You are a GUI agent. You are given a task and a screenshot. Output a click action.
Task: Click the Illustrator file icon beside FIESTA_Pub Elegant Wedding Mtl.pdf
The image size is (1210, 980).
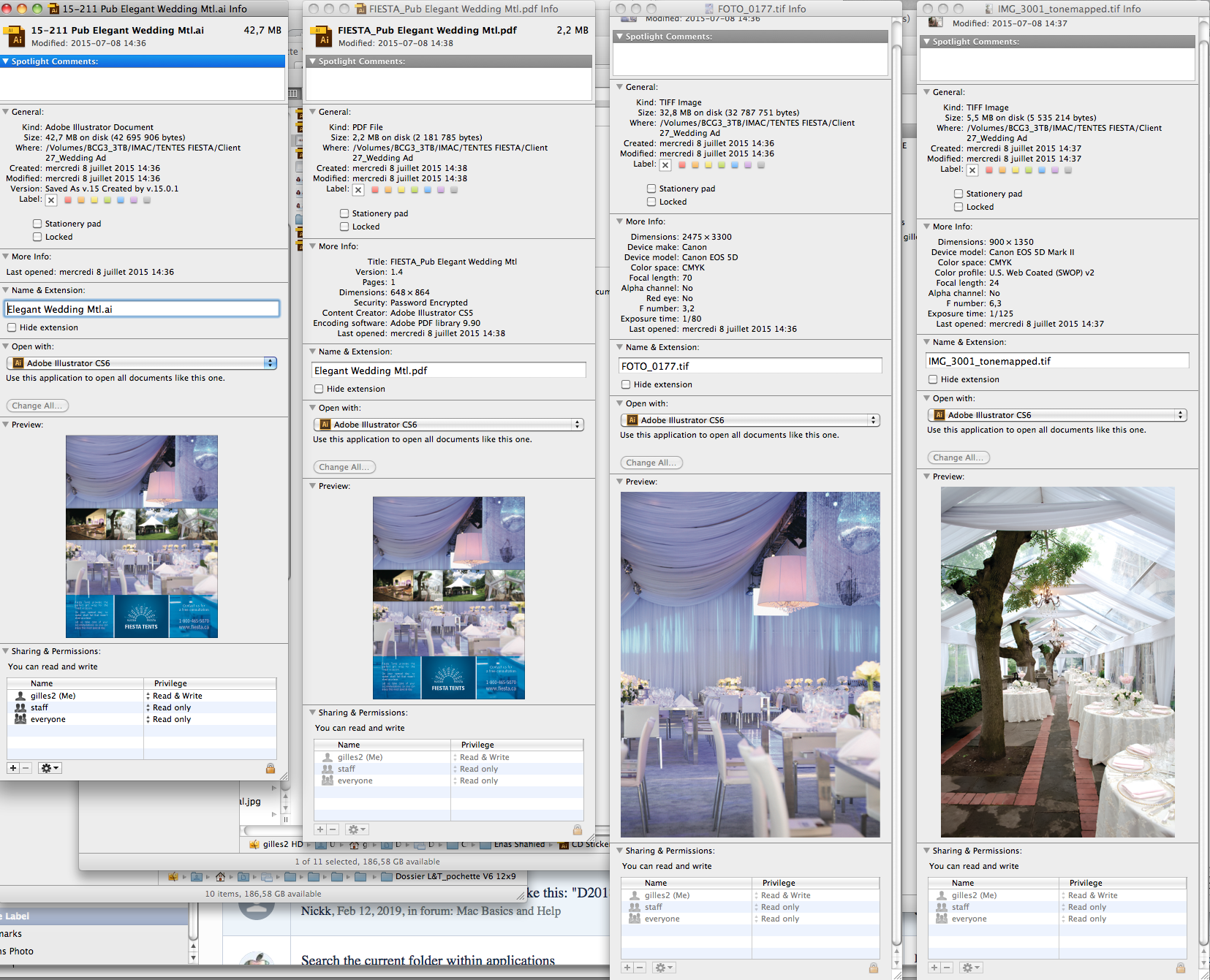321,37
